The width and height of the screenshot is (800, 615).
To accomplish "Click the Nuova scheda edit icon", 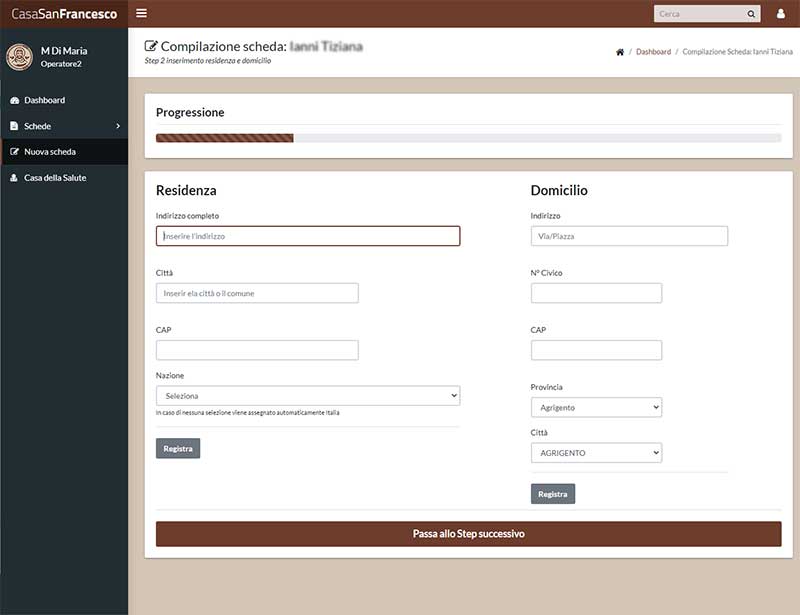I will pyautogui.click(x=14, y=152).
